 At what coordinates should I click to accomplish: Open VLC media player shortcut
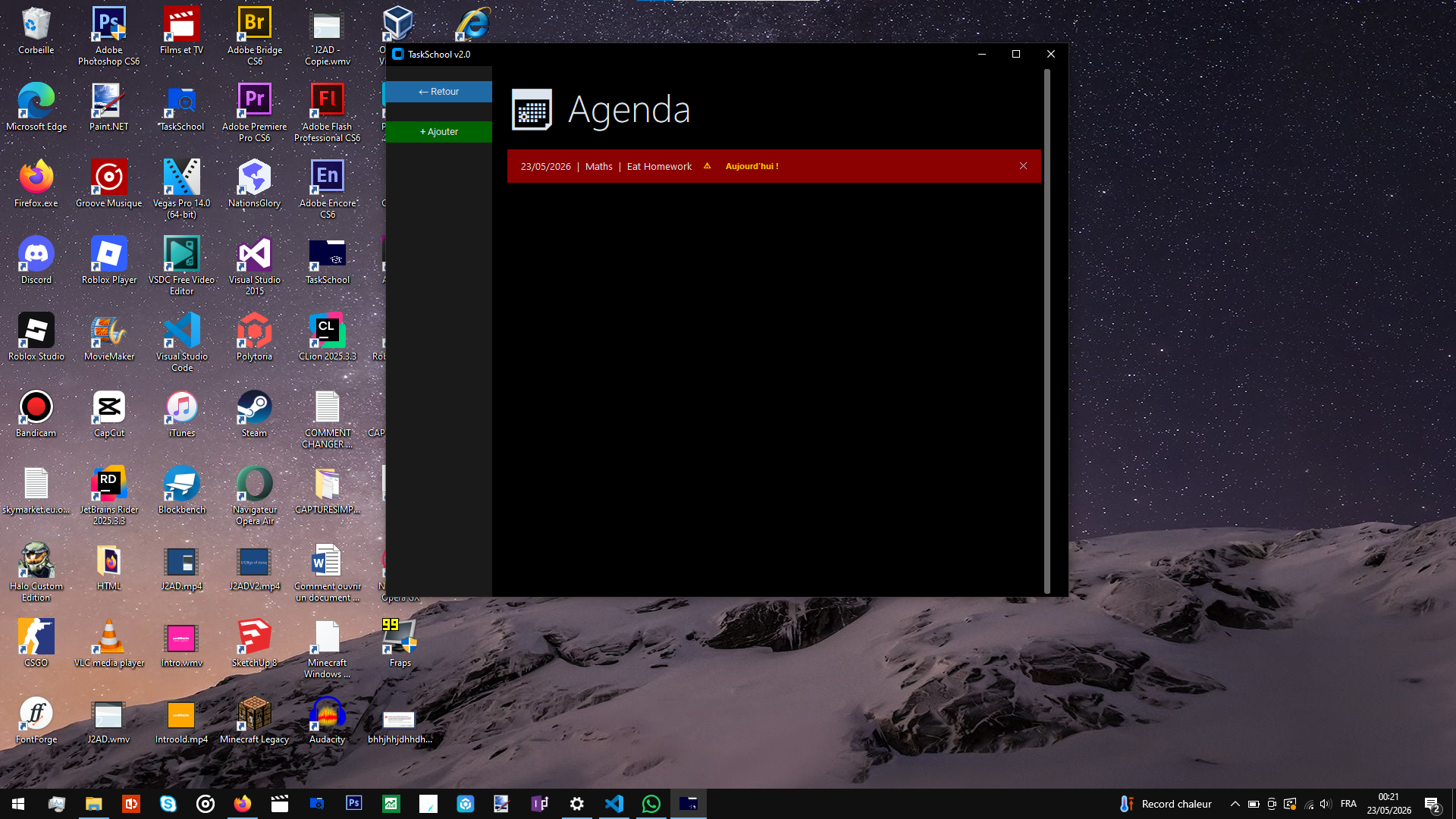(109, 644)
